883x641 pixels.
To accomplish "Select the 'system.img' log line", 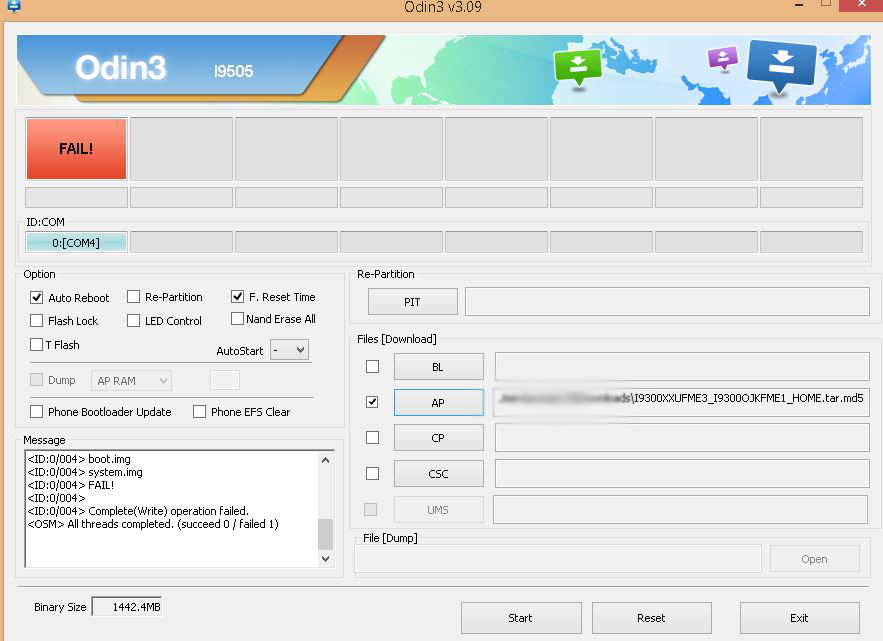I will point(85,472).
